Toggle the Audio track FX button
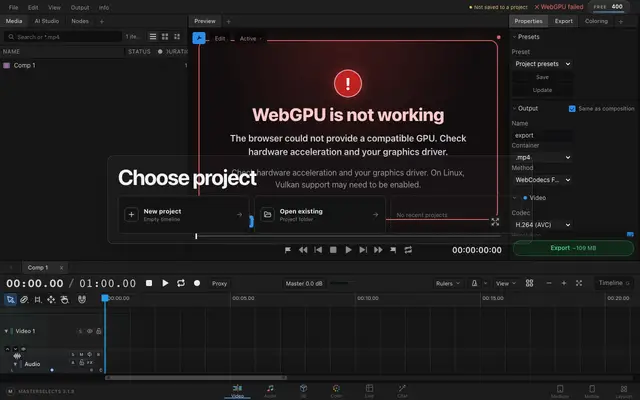Viewport: 640px width, 400px height. click(89, 362)
